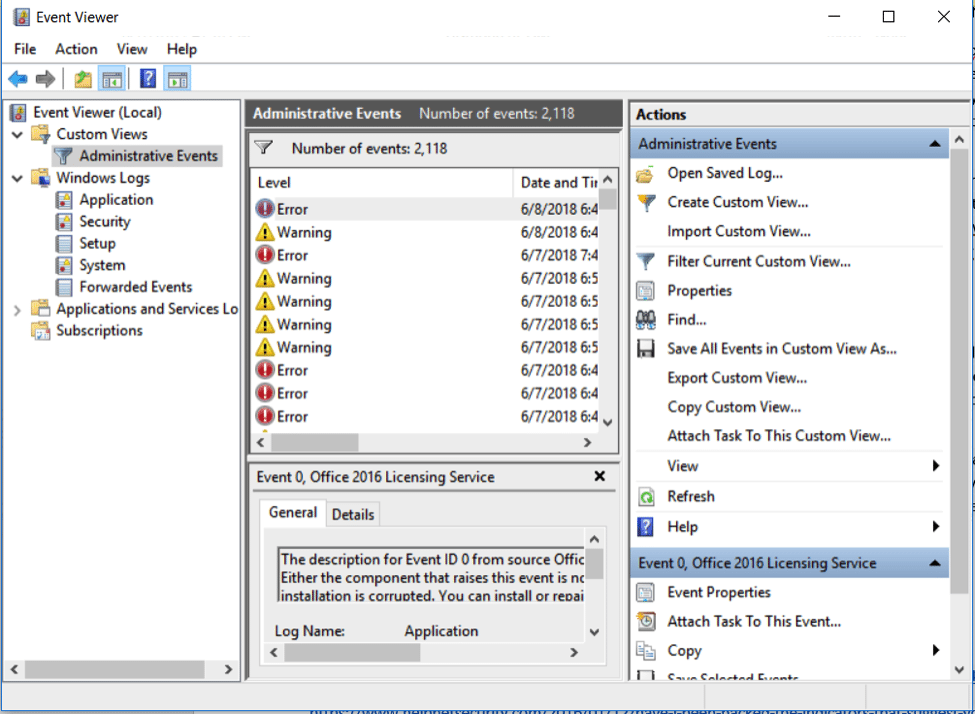The image size is (975, 715).
Task: Click the Save All Events floppy icon
Action: coord(647,349)
